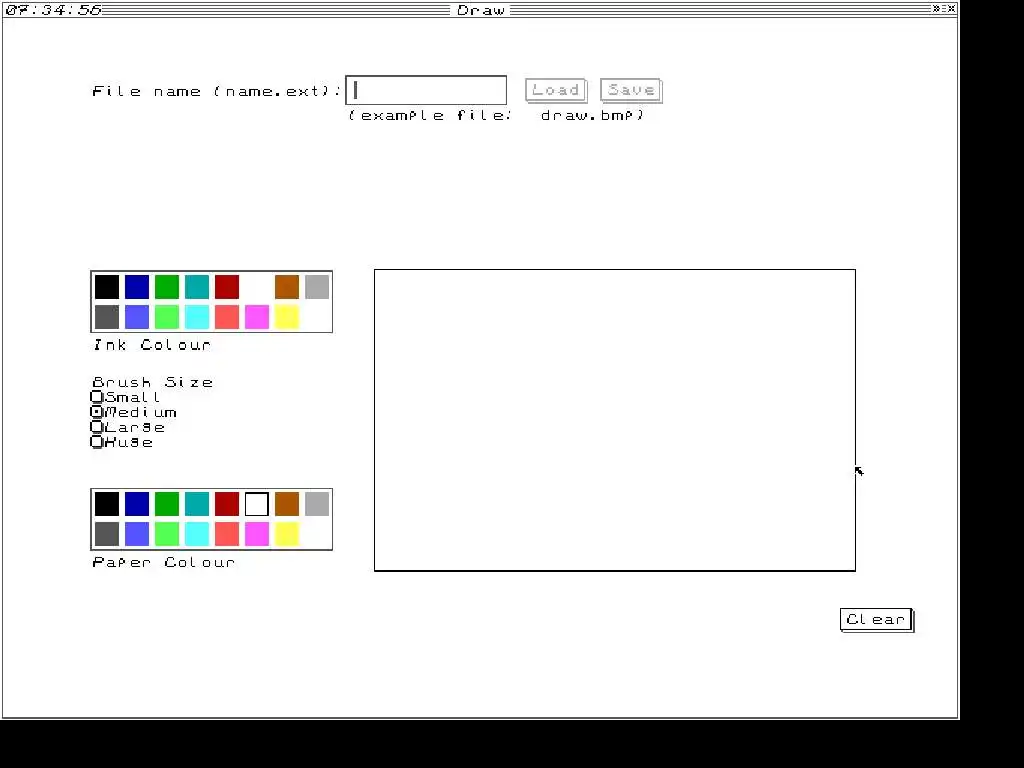This screenshot has height=768, width=1024.
Task: Pick brown in the Ink Colour palette
Action: coord(287,287)
